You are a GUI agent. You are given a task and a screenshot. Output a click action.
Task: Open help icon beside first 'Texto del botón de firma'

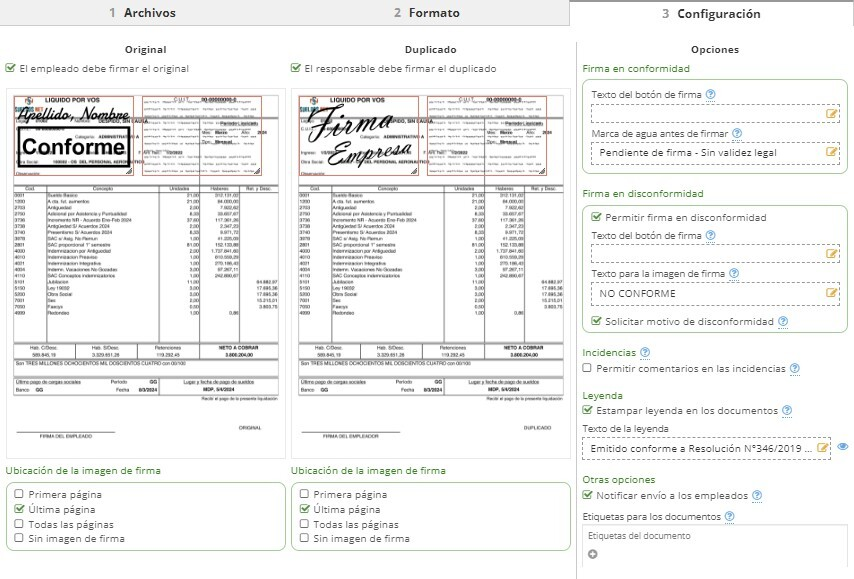[x=710, y=94]
